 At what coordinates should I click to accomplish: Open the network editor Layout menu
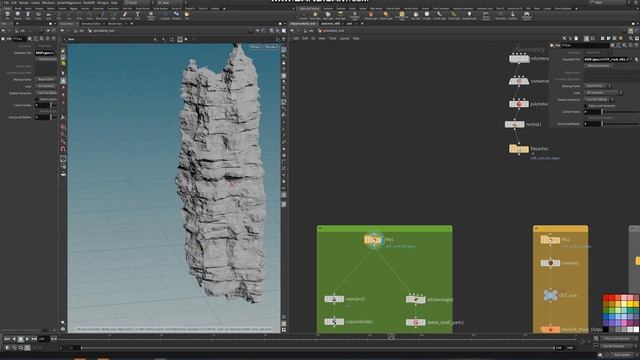[344, 38]
